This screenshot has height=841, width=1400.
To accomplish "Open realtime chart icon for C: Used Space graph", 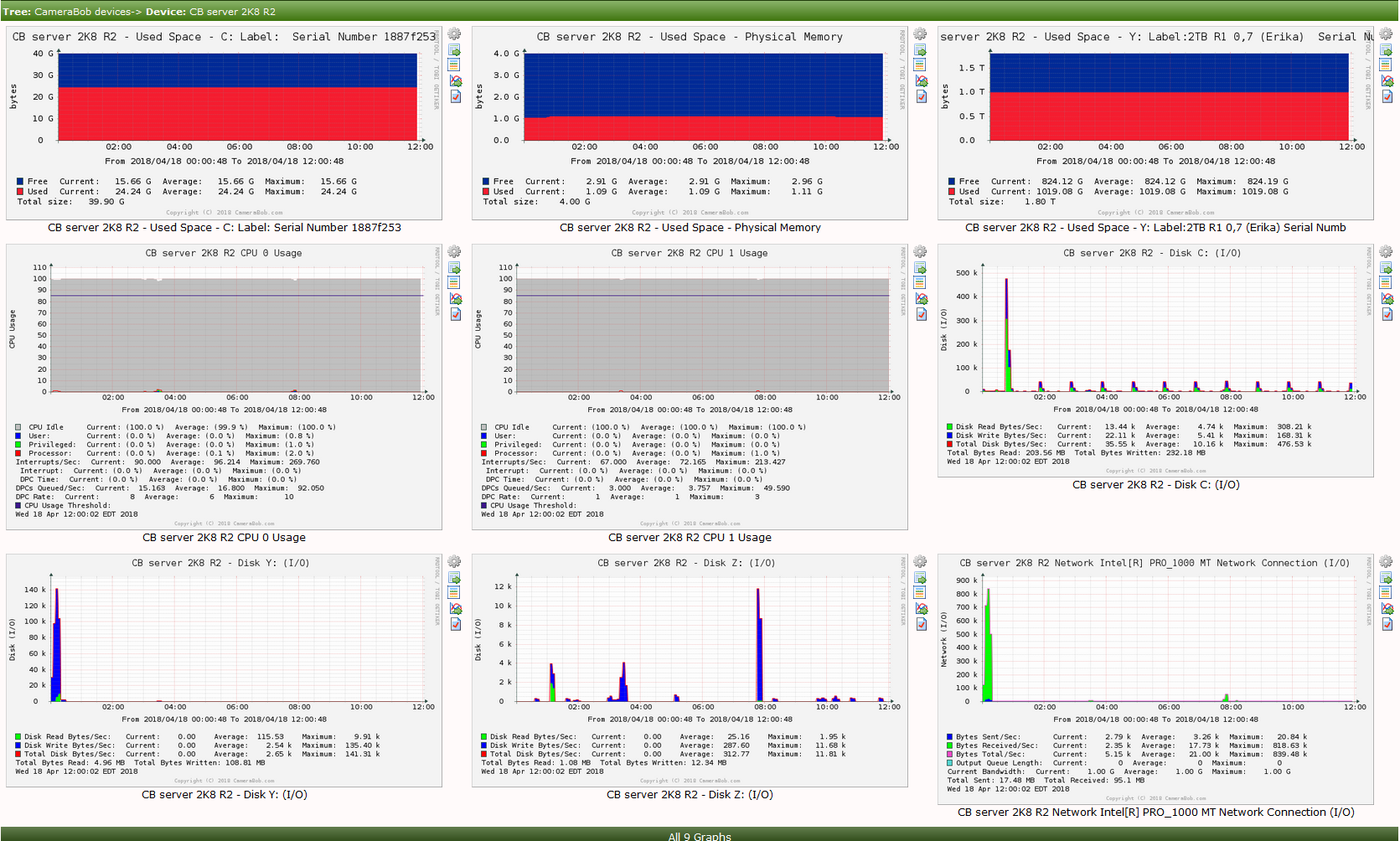I will coord(455,81).
